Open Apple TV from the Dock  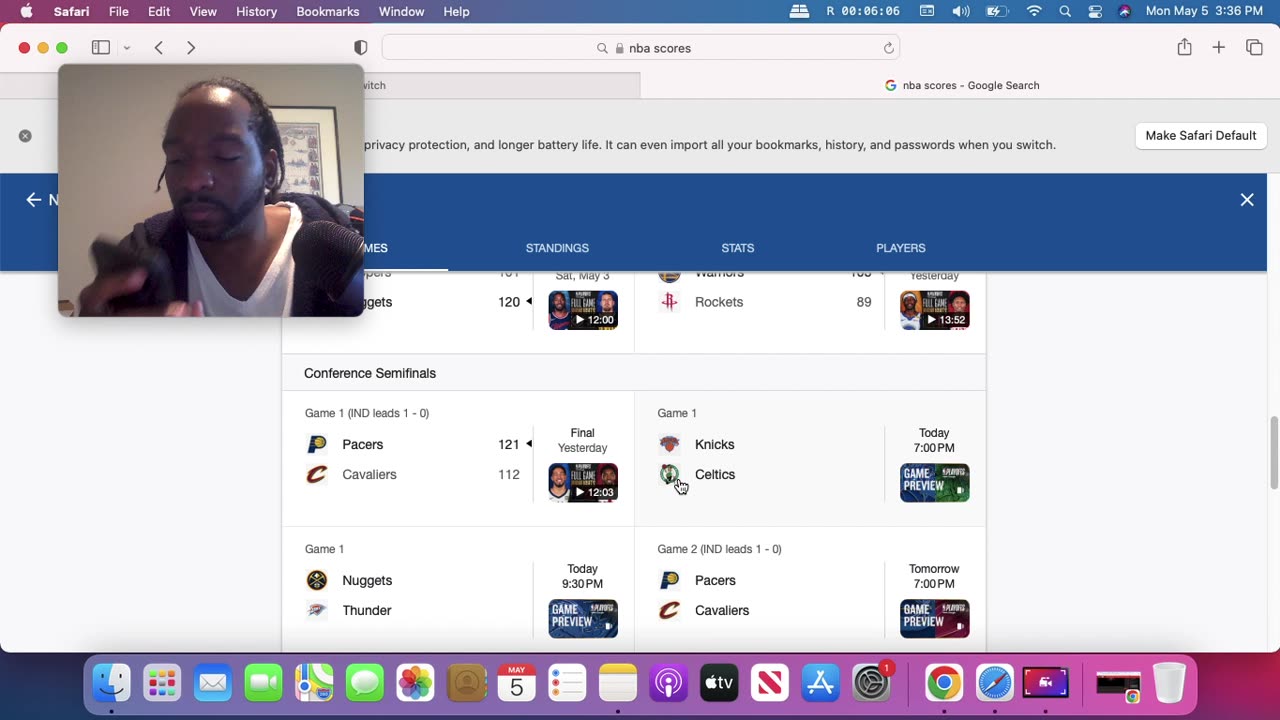tap(719, 683)
